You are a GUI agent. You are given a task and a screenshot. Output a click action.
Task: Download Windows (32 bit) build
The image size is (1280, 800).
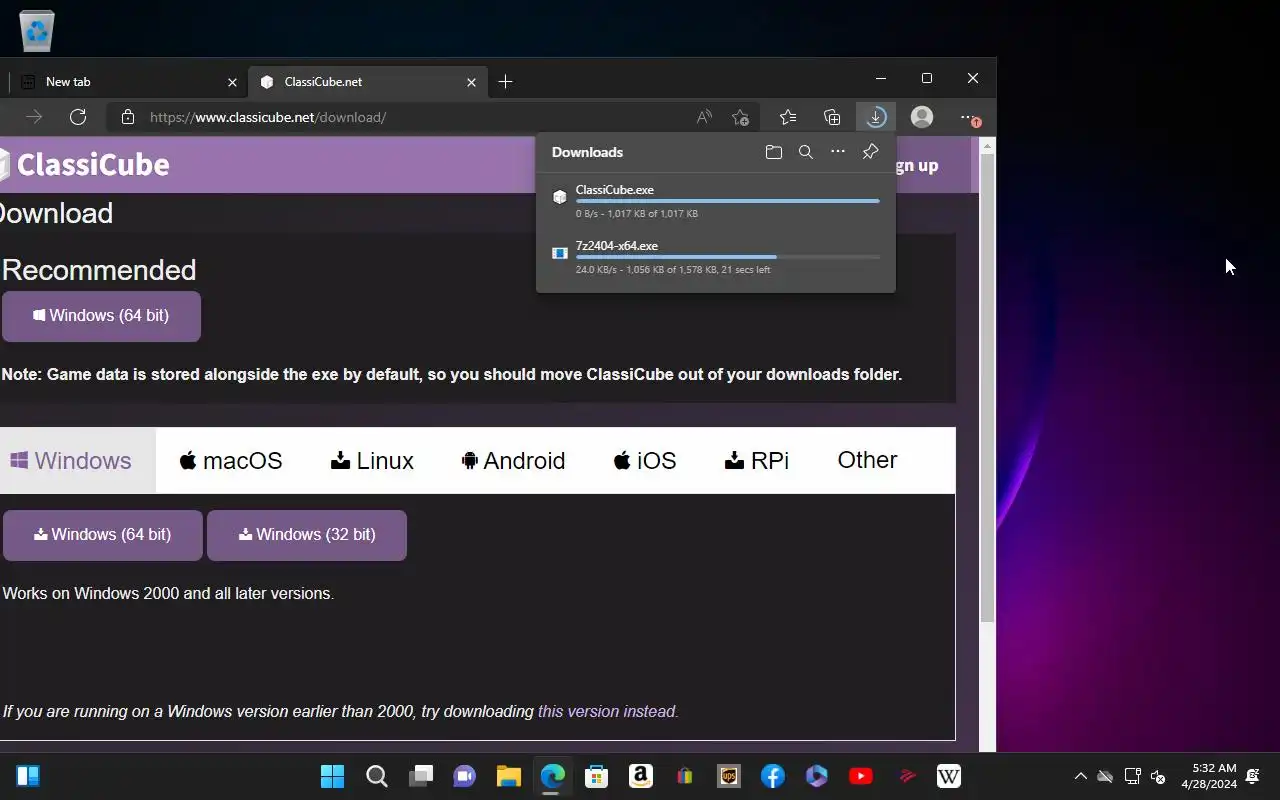click(x=307, y=535)
